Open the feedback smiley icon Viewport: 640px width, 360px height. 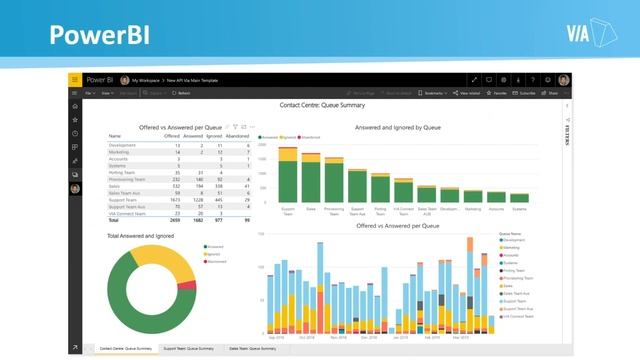[x=548, y=80]
